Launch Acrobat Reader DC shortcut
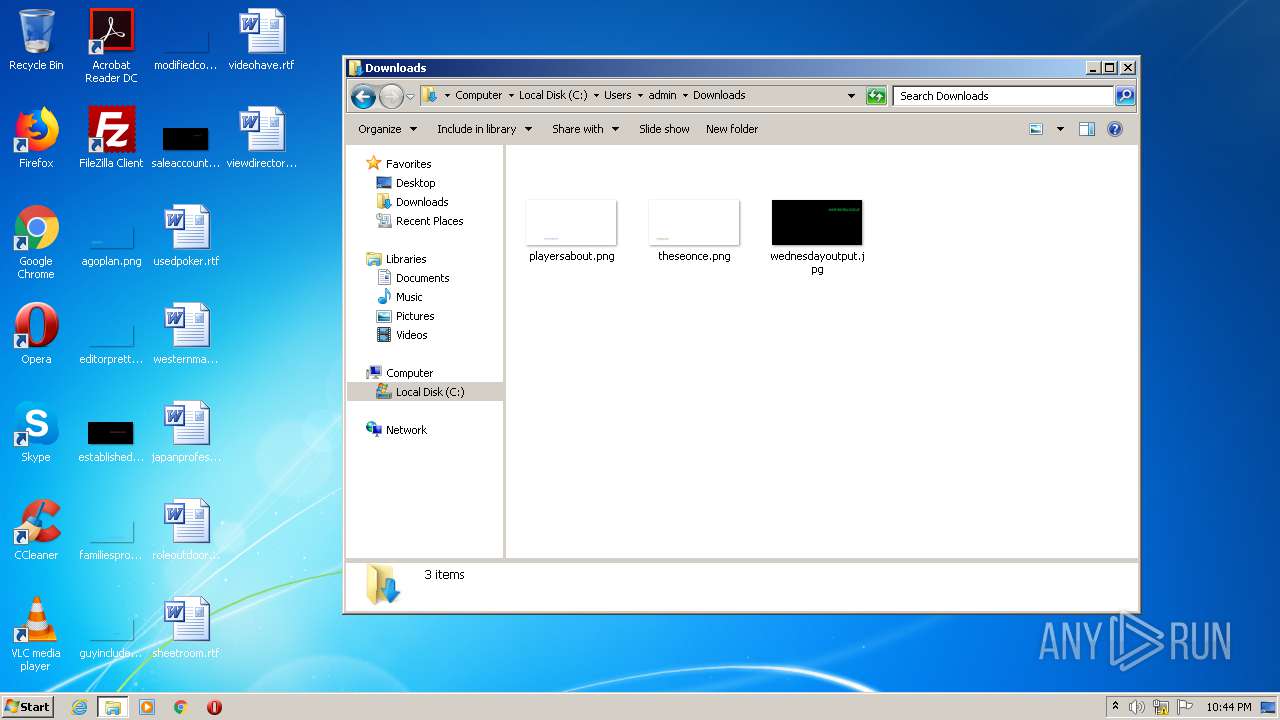The image size is (1280, 720). 111,46
